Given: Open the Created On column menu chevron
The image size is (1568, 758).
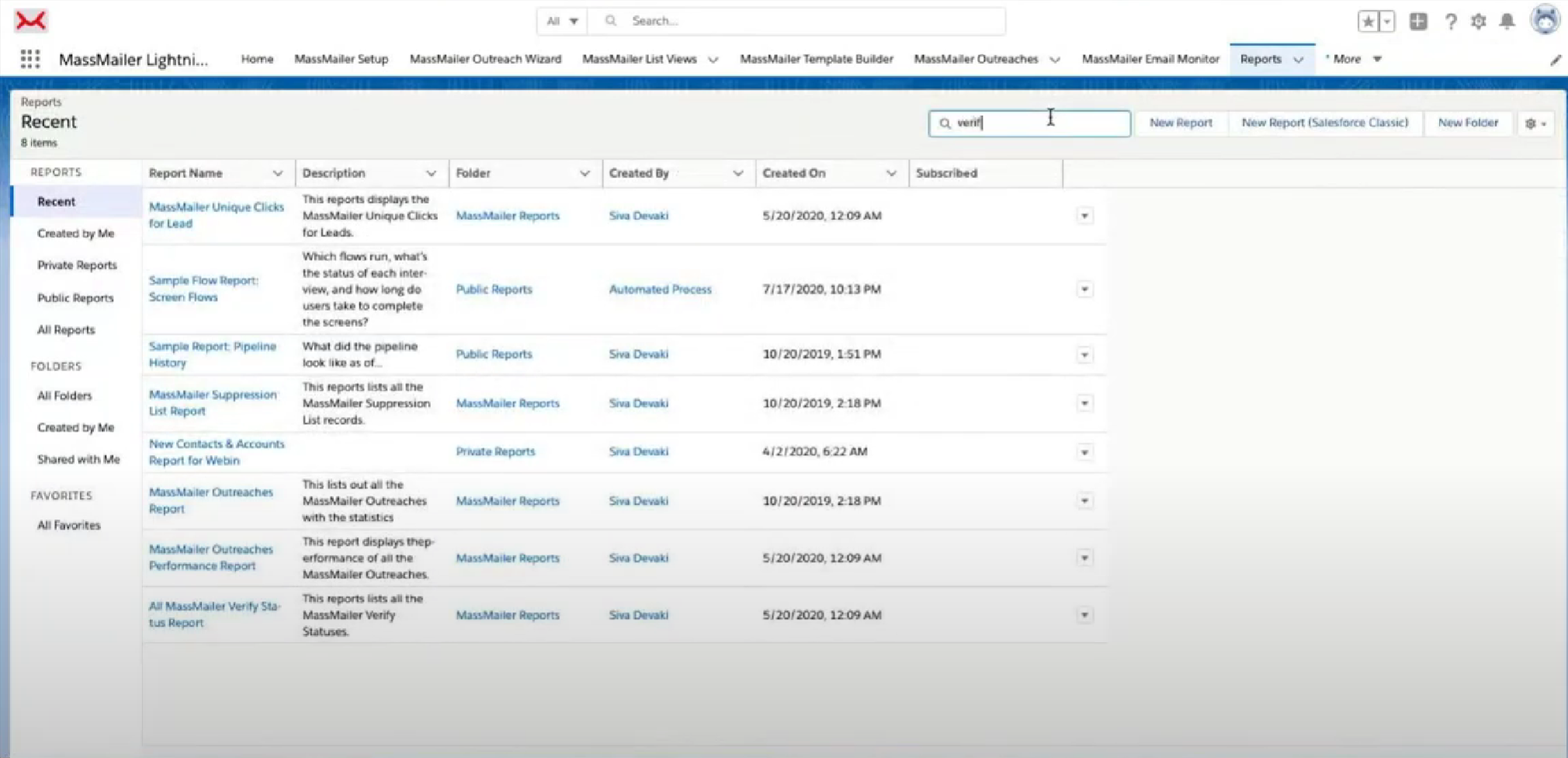Looking at the screenshot, I should click(x=891, y=174).
